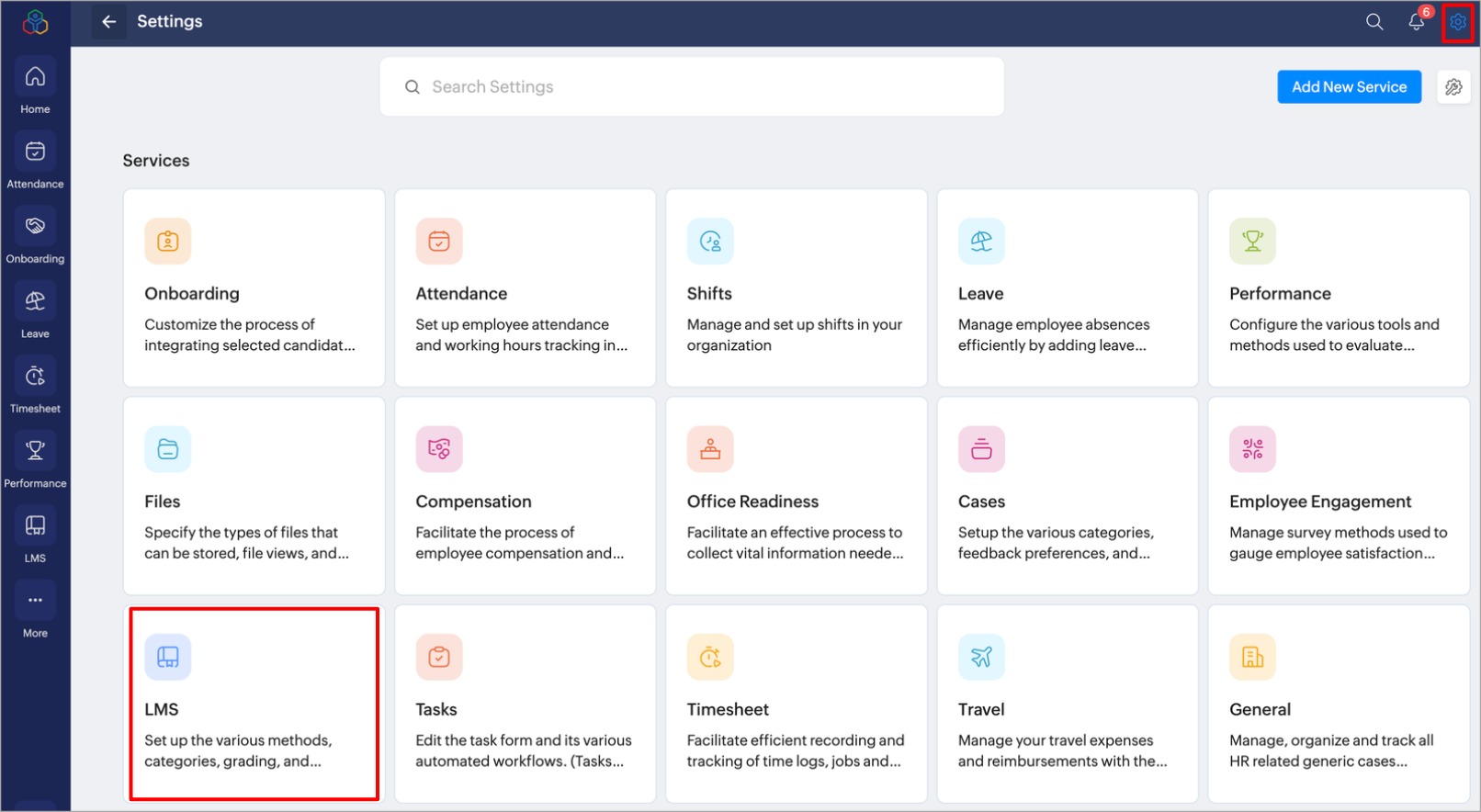Open the Shifts service settings card

click(796, 288)
